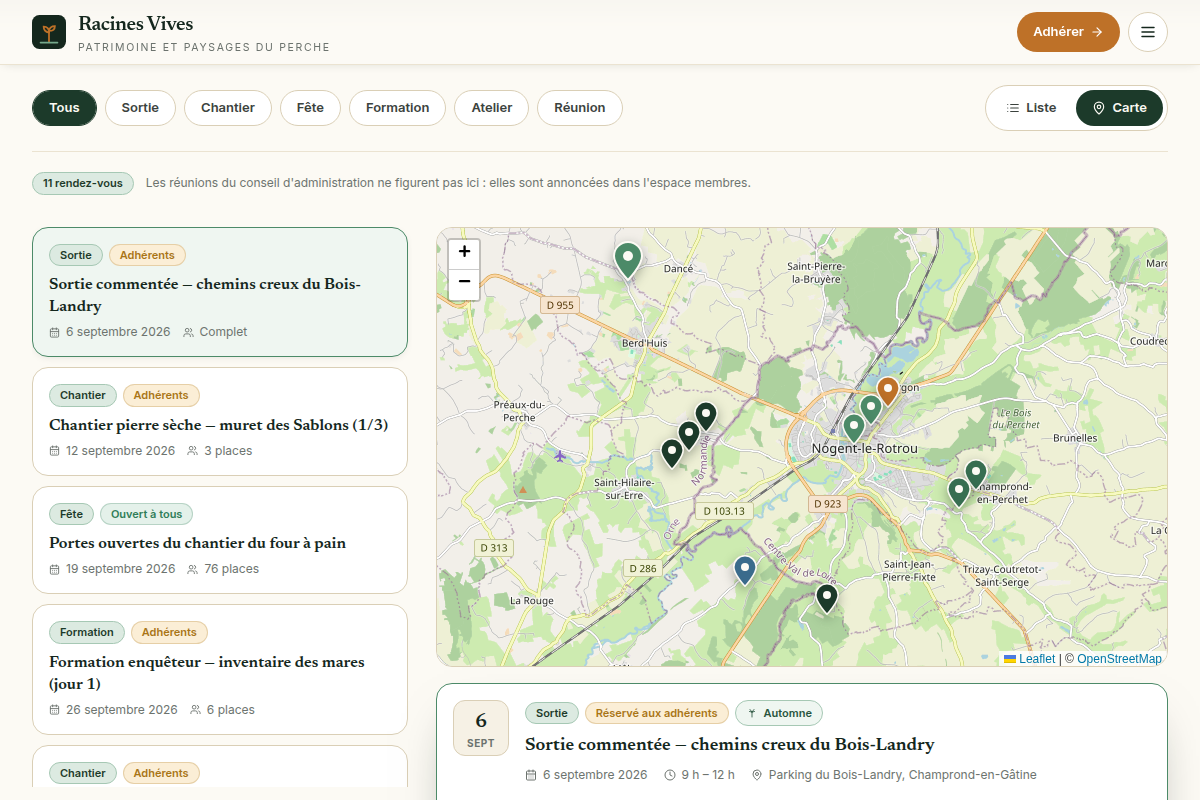Click the Fête tag on Portes ouvertes card

point(71,514)
